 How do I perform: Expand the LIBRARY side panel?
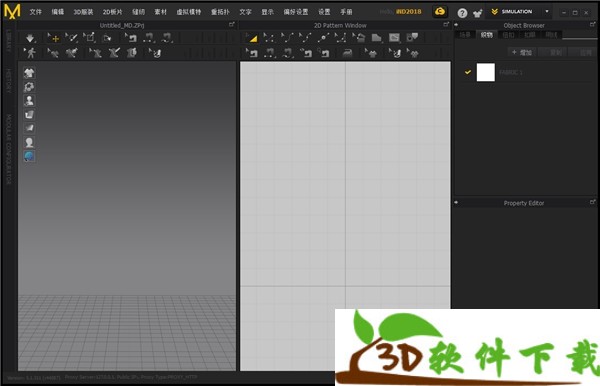tap(8, 42)
